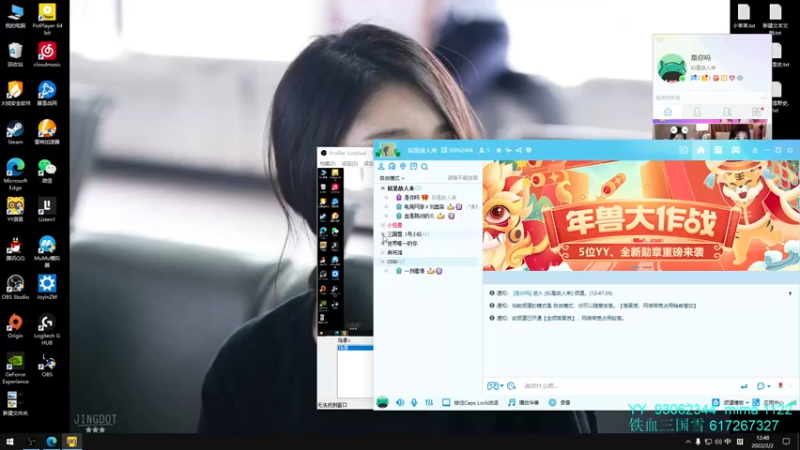Open the Logitech G HUB shortcut
Viewport: 800px width, 450px height.
point(47,330)
